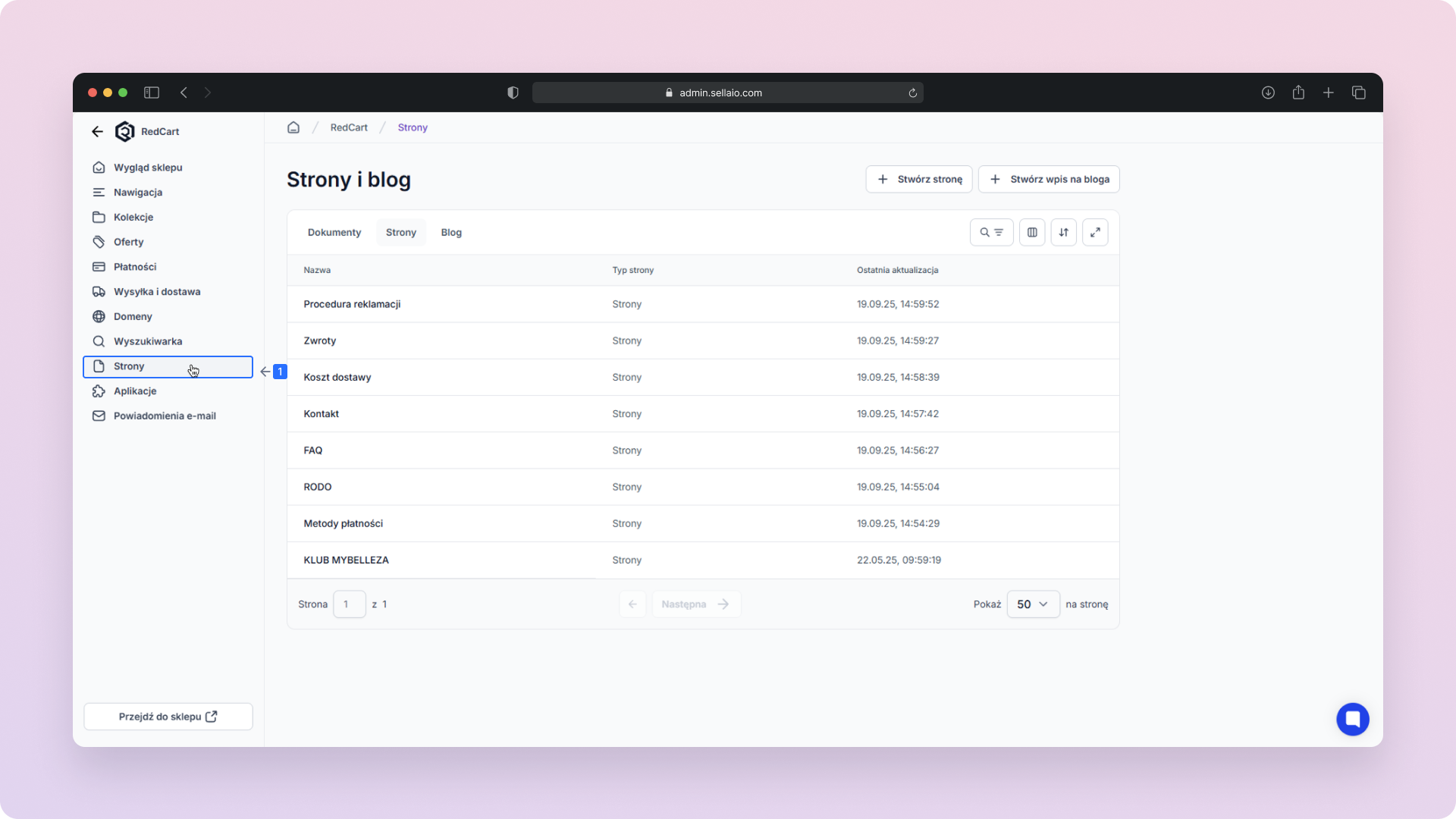Click Stwórz wpis na bloga button
This screenshot has height=819, width=1456.
(1049, 180)
